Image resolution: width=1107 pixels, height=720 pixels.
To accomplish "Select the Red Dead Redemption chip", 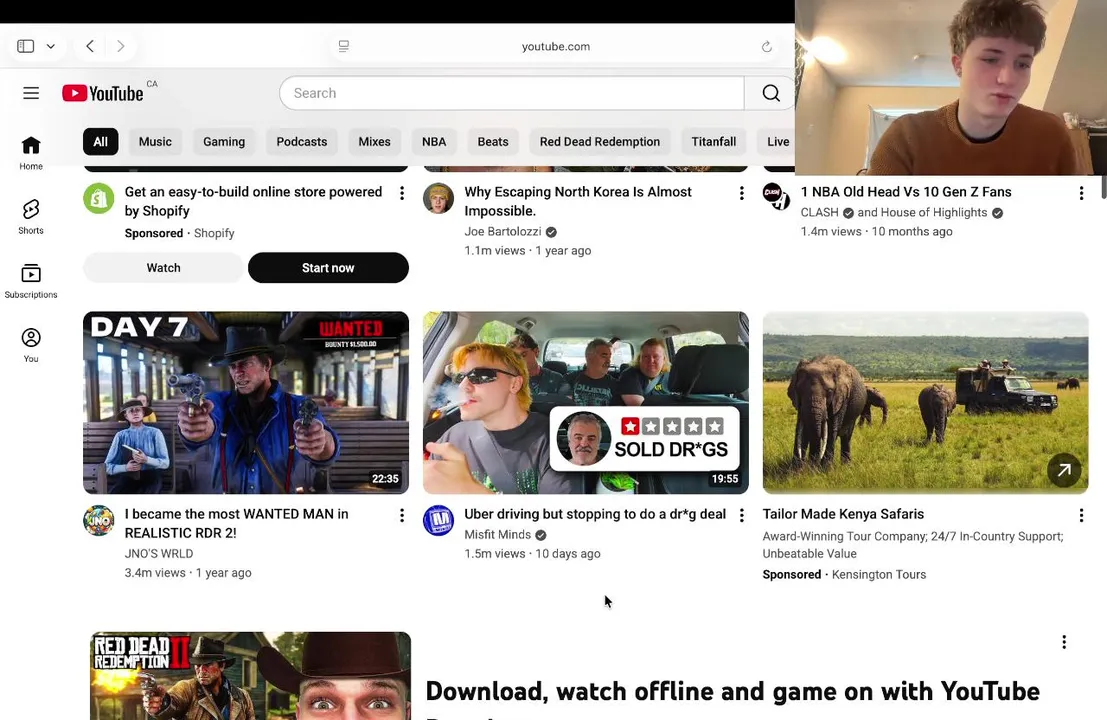I will coord(600,142).
